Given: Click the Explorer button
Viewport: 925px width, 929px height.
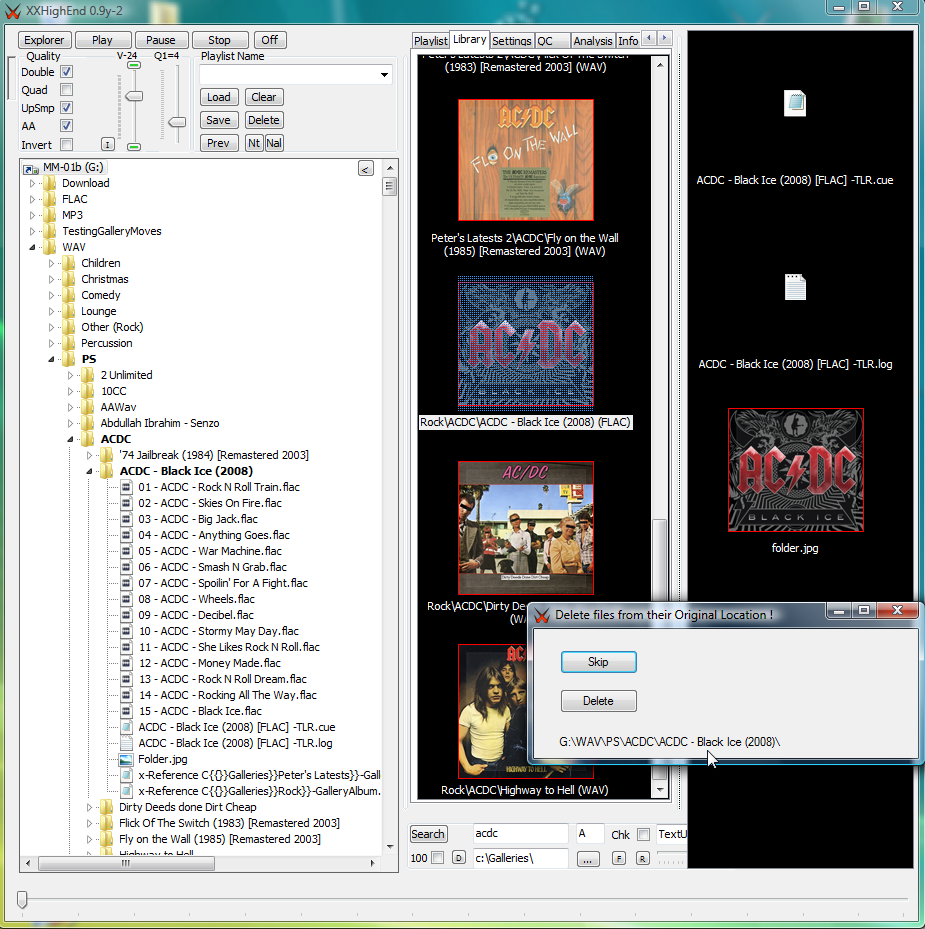Looking at the screenshot, I should coord(44,40).
